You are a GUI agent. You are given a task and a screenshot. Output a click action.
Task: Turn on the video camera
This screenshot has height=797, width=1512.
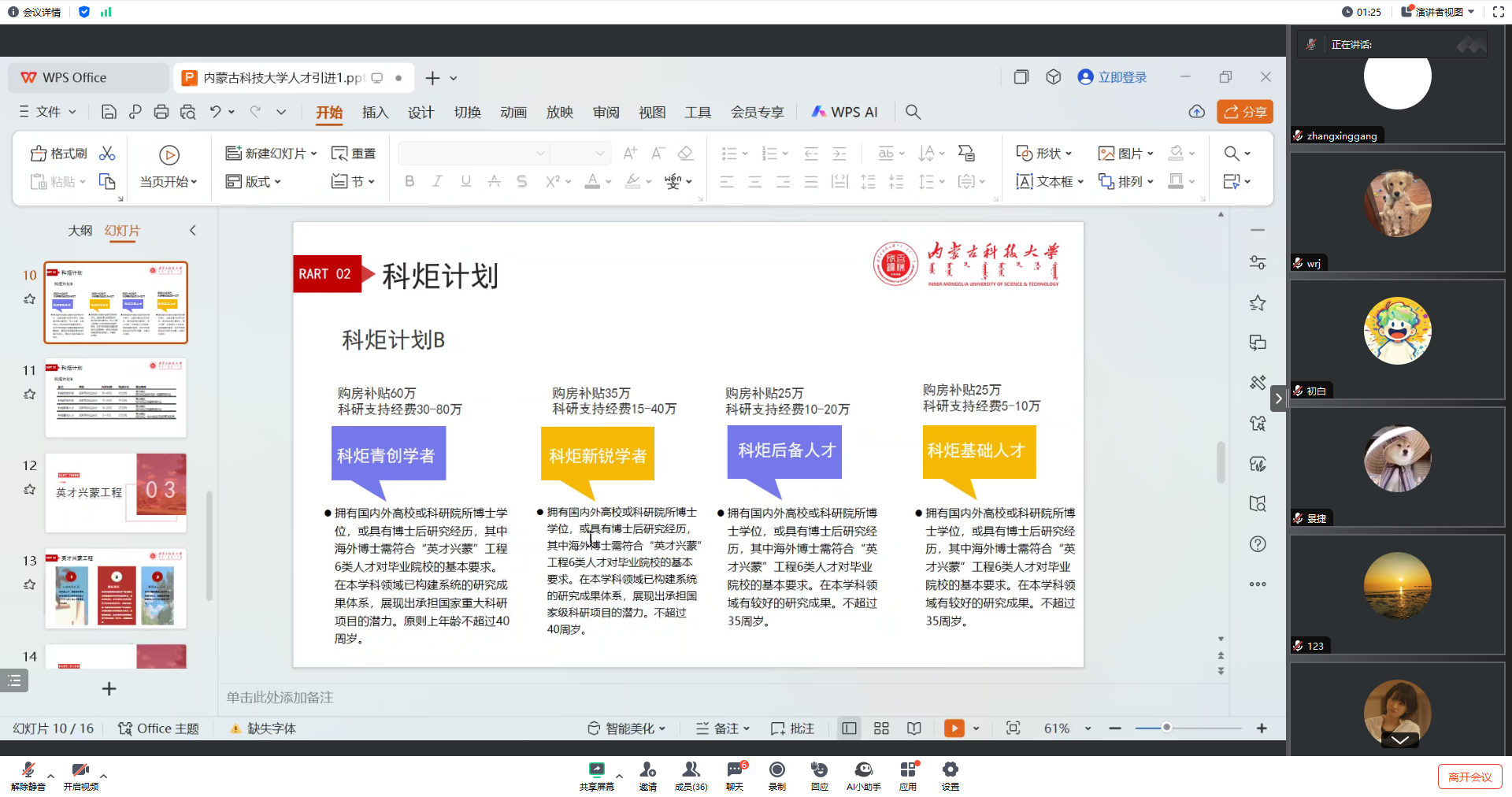[80, 771]
